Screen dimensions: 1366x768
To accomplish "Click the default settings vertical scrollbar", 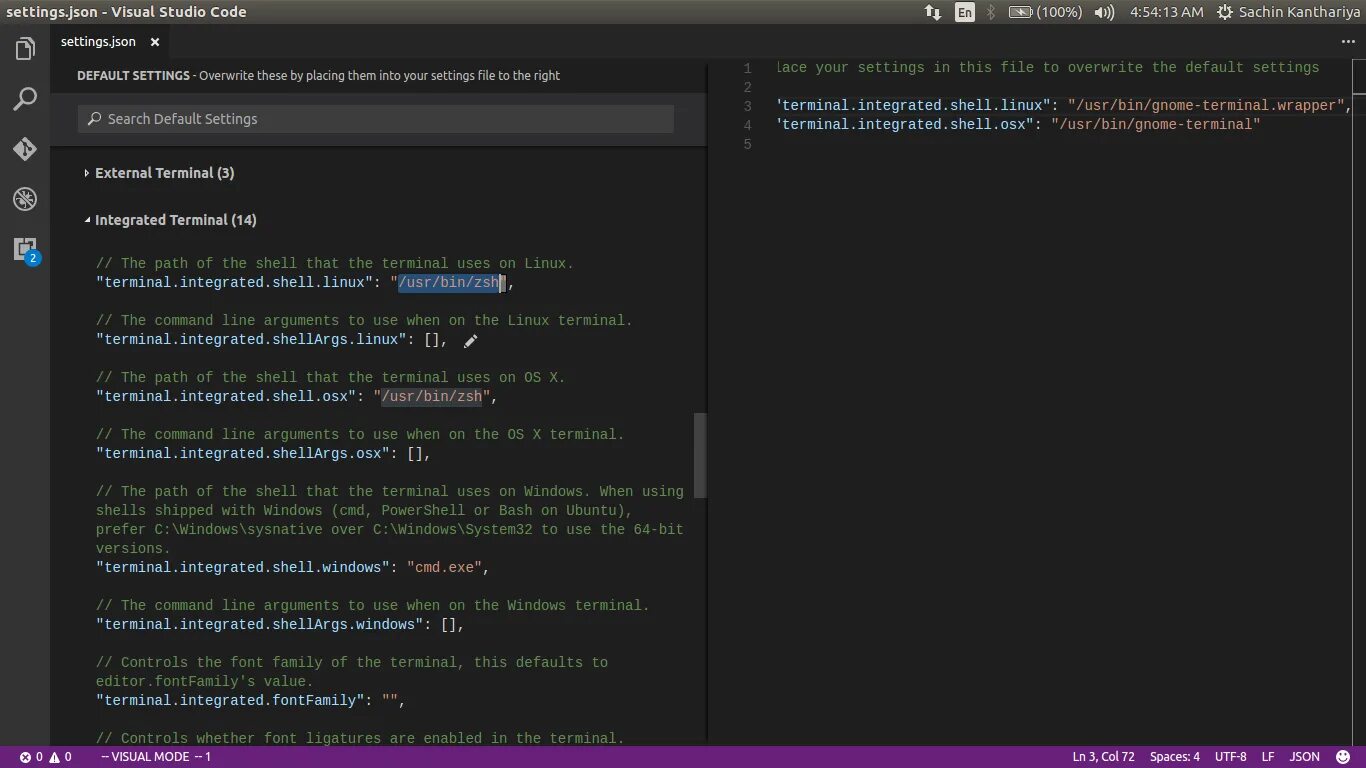I will tap(701, 455).
